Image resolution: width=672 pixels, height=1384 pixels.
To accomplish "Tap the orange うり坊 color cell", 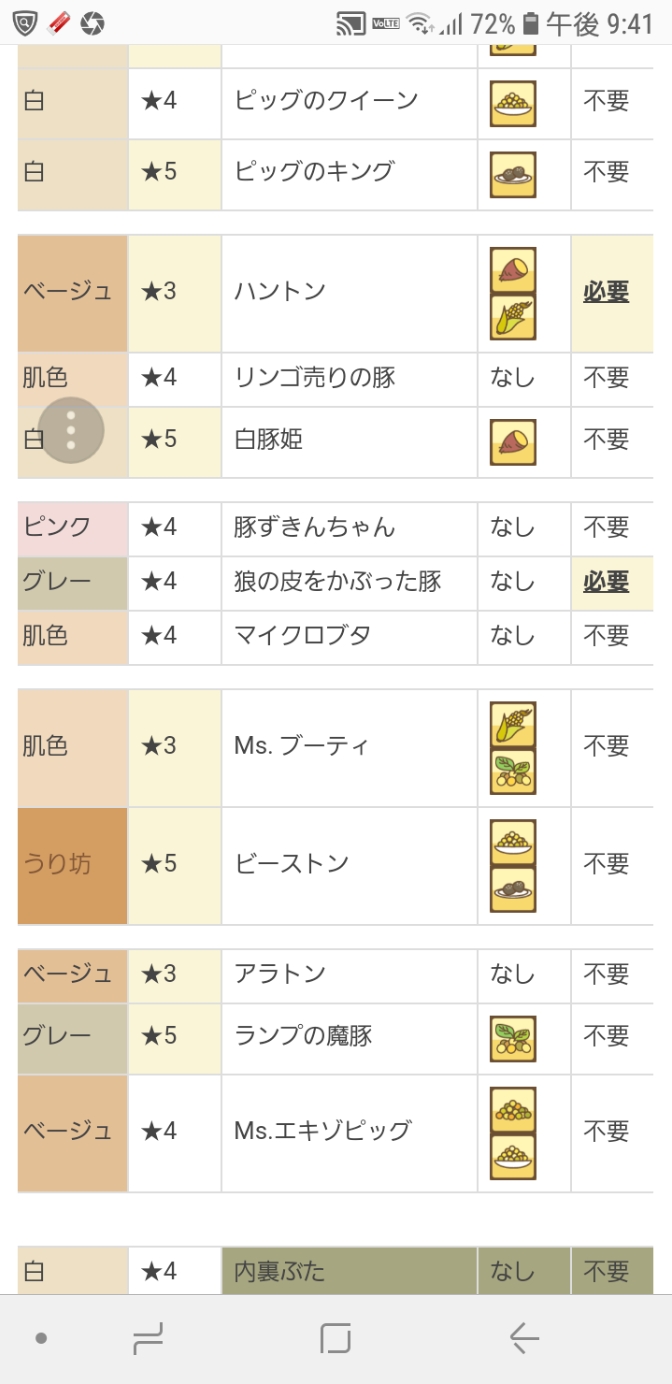I will pyautogui.click(x=72, y=865).
